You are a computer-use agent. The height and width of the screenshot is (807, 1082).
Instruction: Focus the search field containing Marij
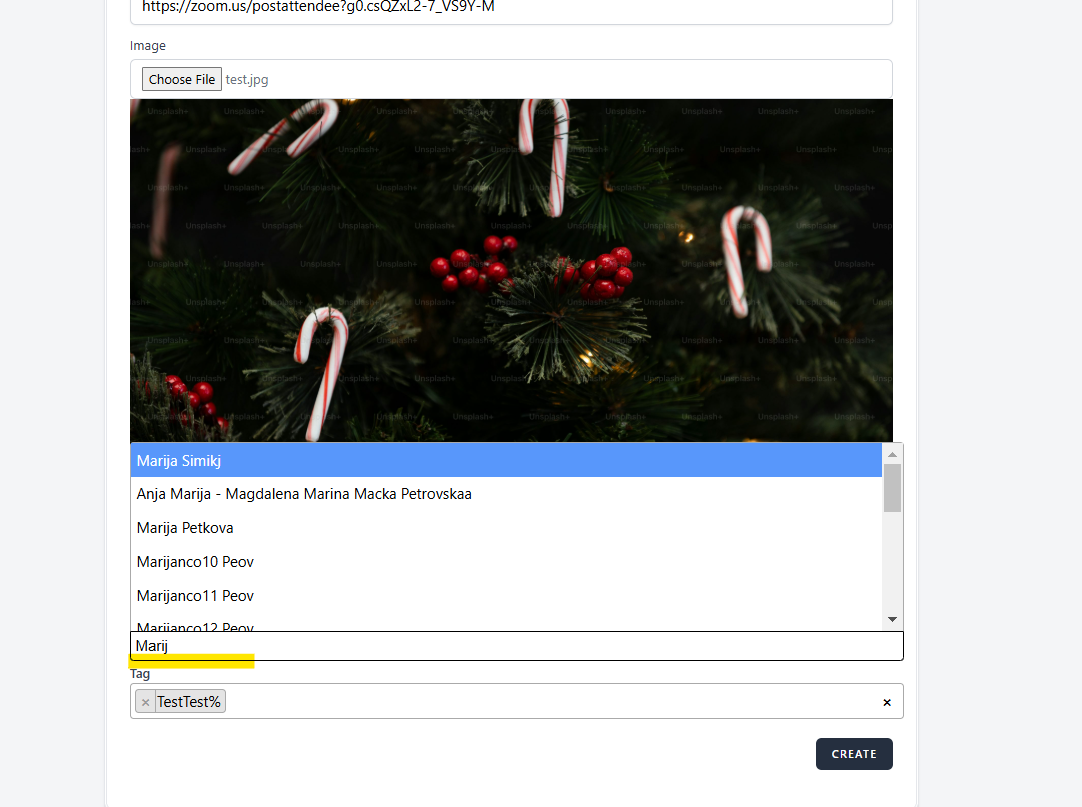click(516, 646)
